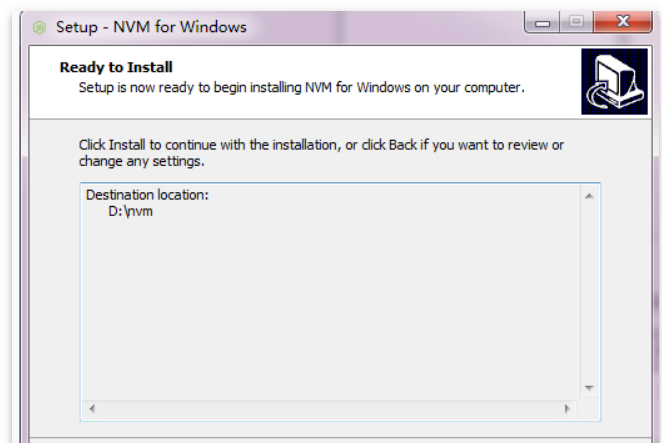Click the 'Setup - NVM for Windows' title
Screen dimensions: 662x443
[151, 27]
